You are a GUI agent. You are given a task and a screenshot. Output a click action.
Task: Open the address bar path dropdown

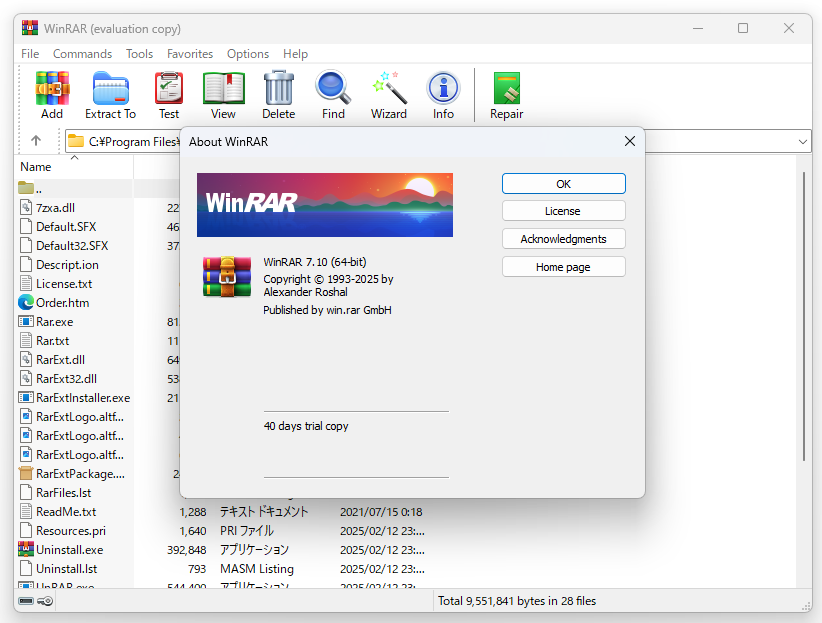click(x=803, y=141)
